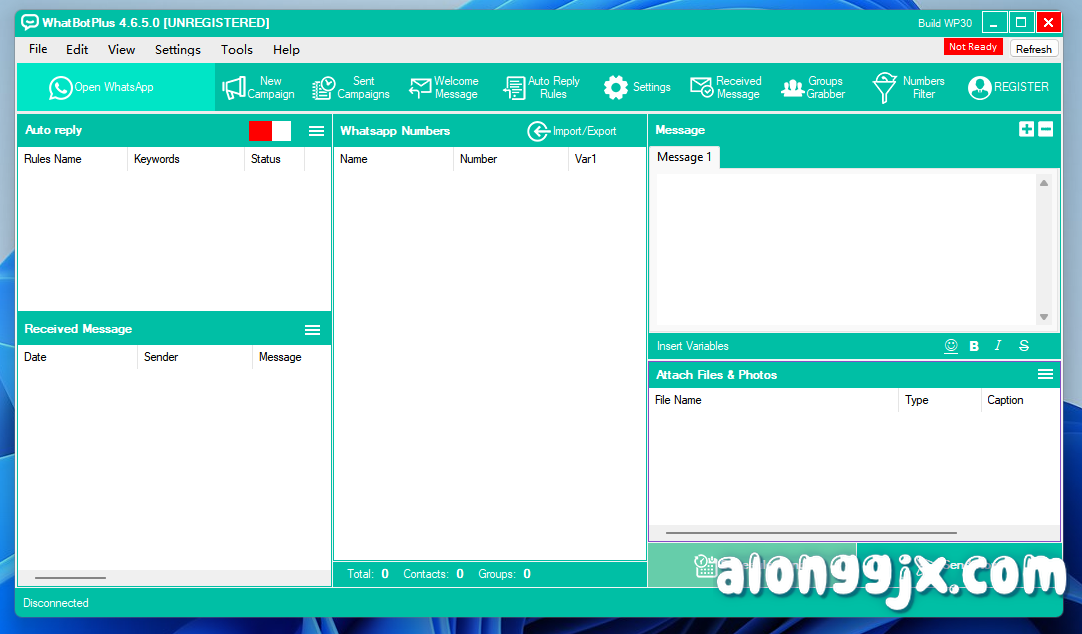Toggle the red Auto reply status switch
This screenshot has width=1082, height=634.
tap(260, 130)
